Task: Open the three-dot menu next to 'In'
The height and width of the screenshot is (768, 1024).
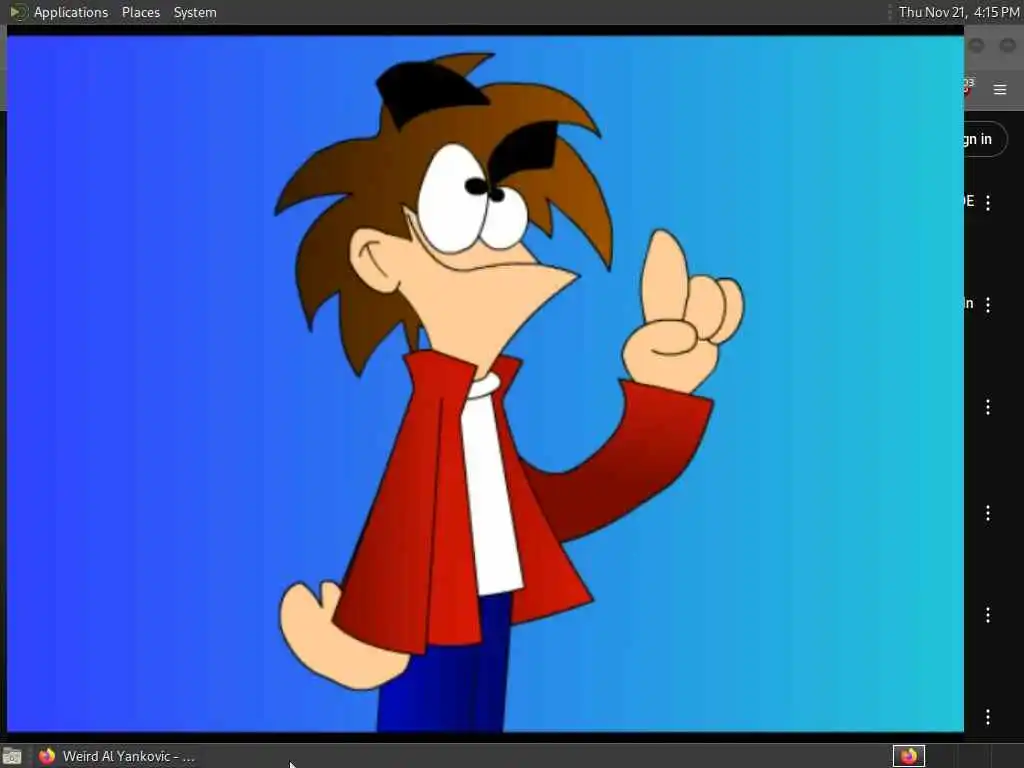Action: click(987, 304)
